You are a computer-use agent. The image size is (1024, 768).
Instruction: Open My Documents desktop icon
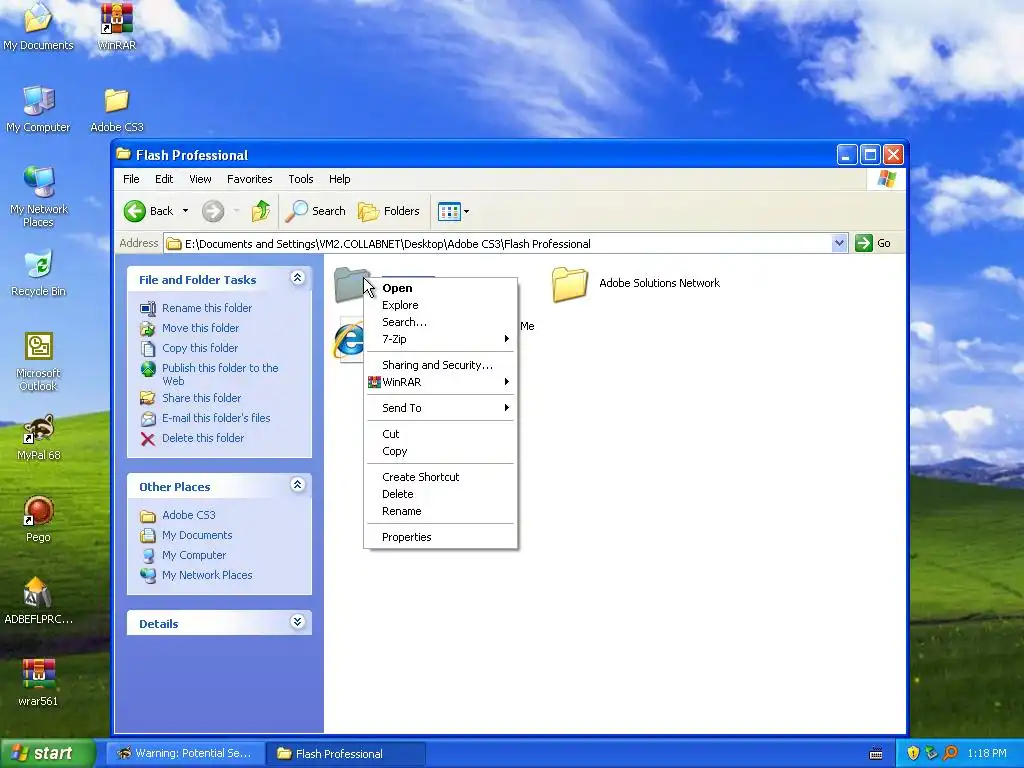(38, 26)
